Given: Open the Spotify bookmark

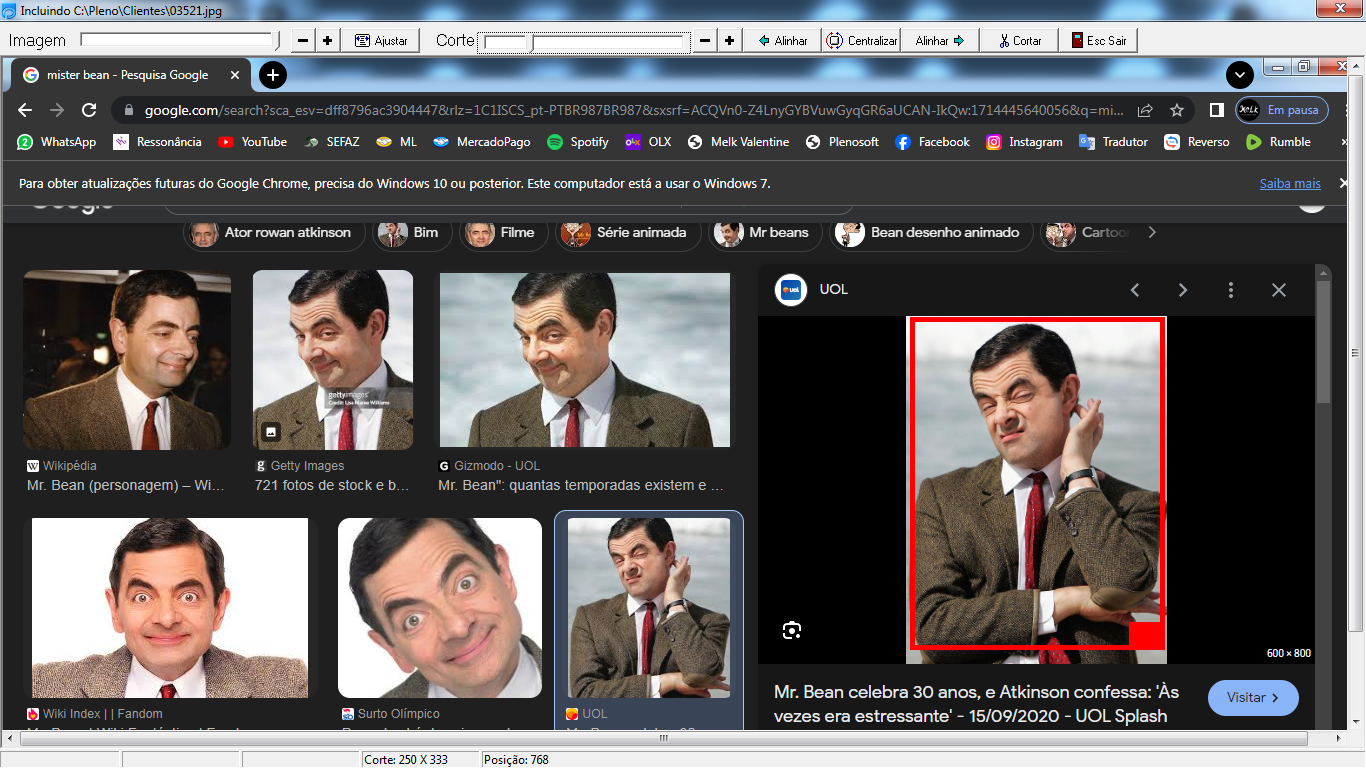Looking at the screenshot, I should (578, 142).
